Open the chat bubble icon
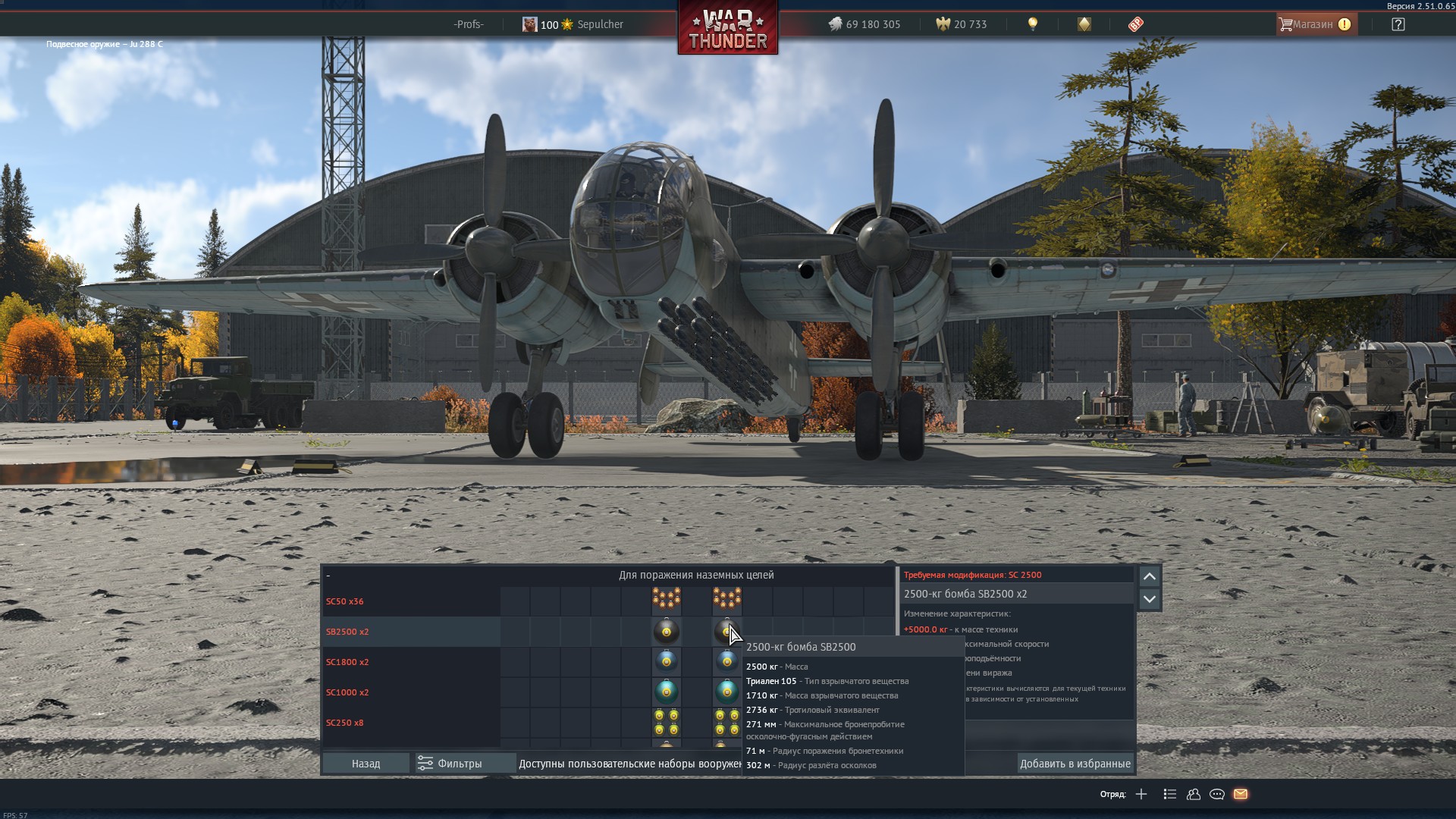The width and height of the screenshot is (1456, 819). (x=1217, y=794)
